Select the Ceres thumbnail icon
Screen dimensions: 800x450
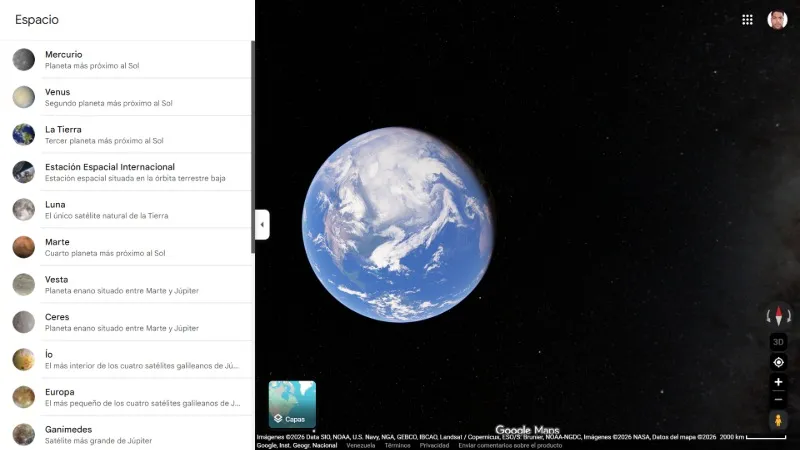click(23, 322)
